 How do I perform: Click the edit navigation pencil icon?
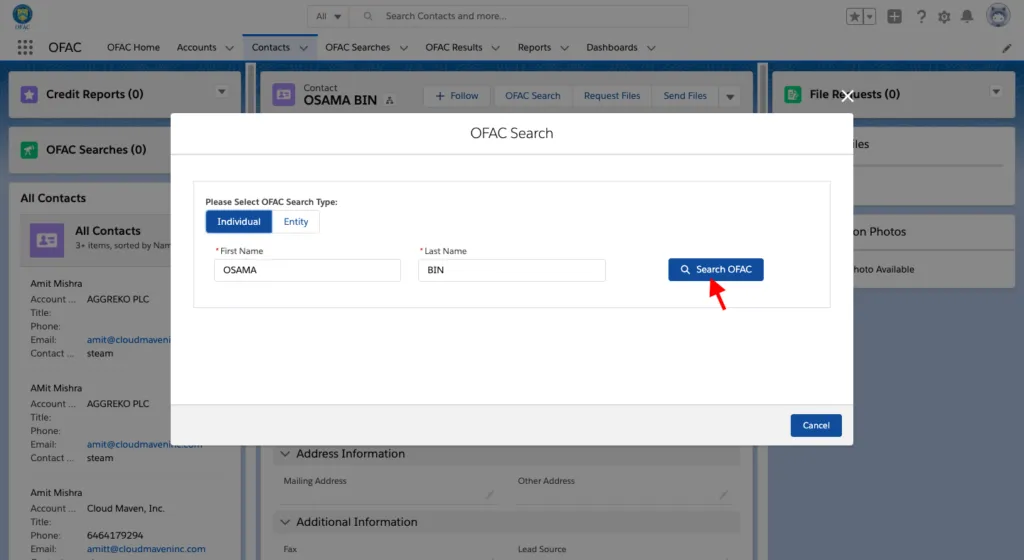(x=1006, y=48)
